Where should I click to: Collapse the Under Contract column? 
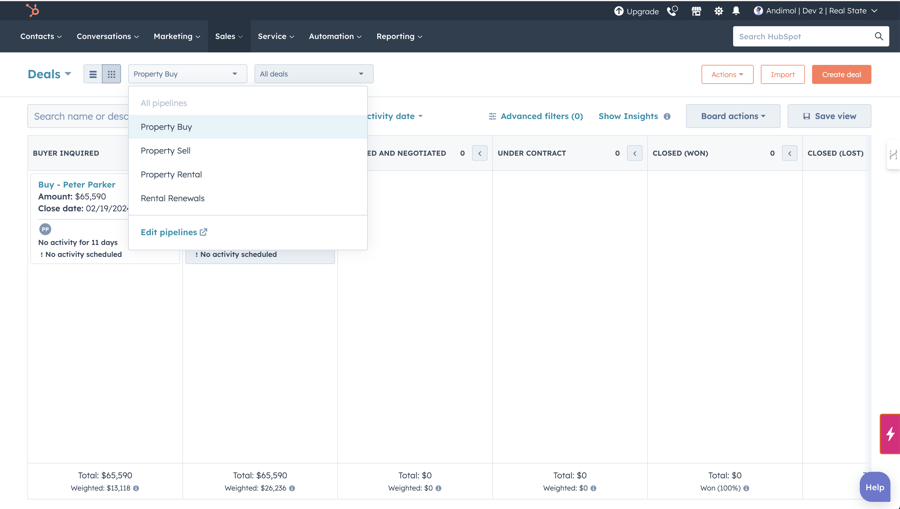635,153
